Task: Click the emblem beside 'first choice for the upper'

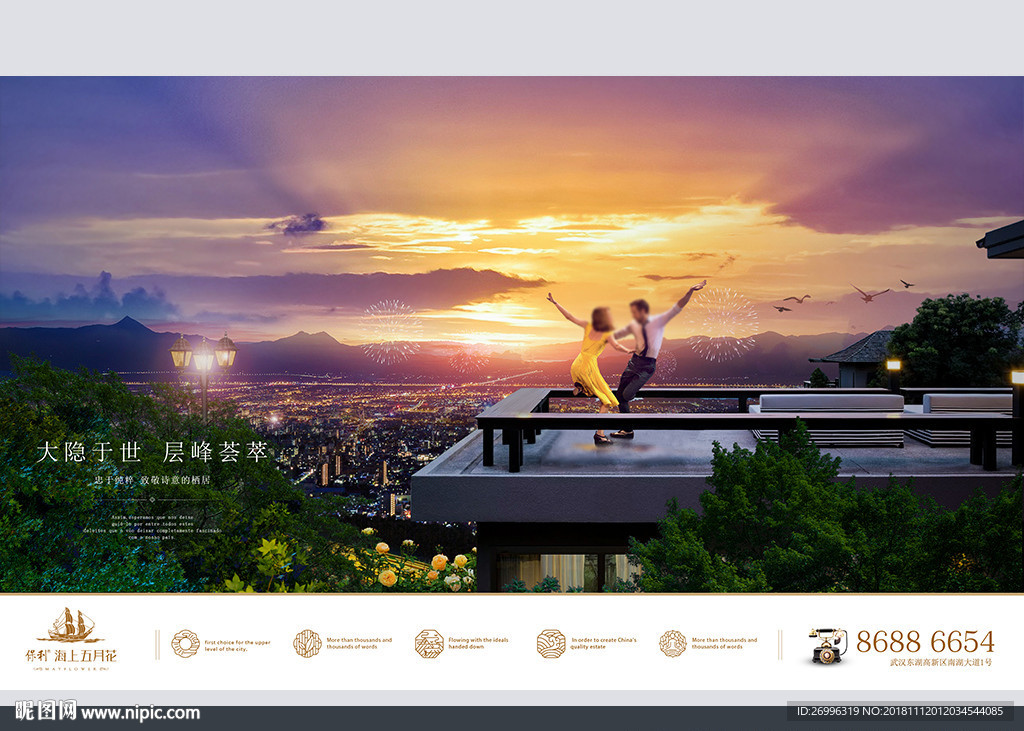Action: [x=185, y=643]
